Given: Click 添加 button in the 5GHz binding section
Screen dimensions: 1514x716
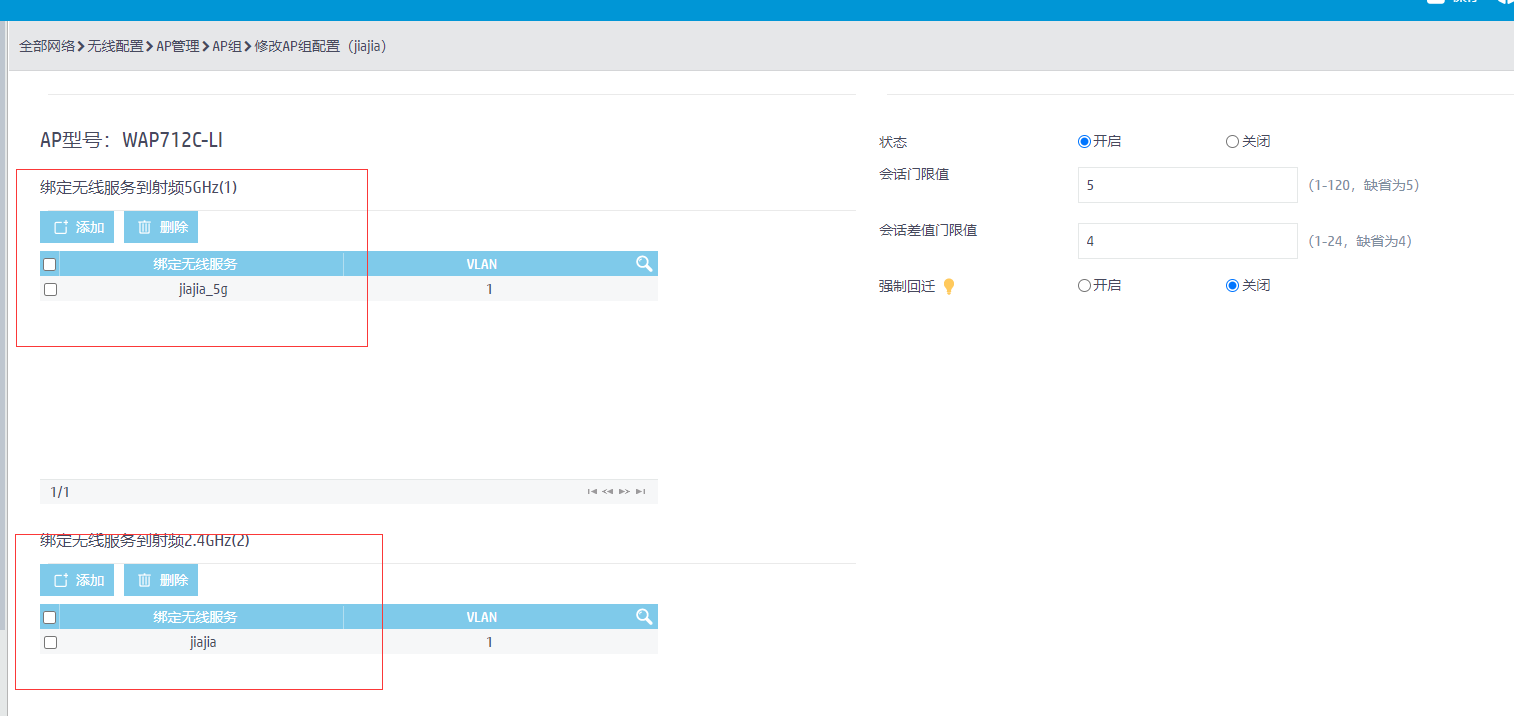Looking at the screenshot, I should pyautogui.click(x=77, y=227).
